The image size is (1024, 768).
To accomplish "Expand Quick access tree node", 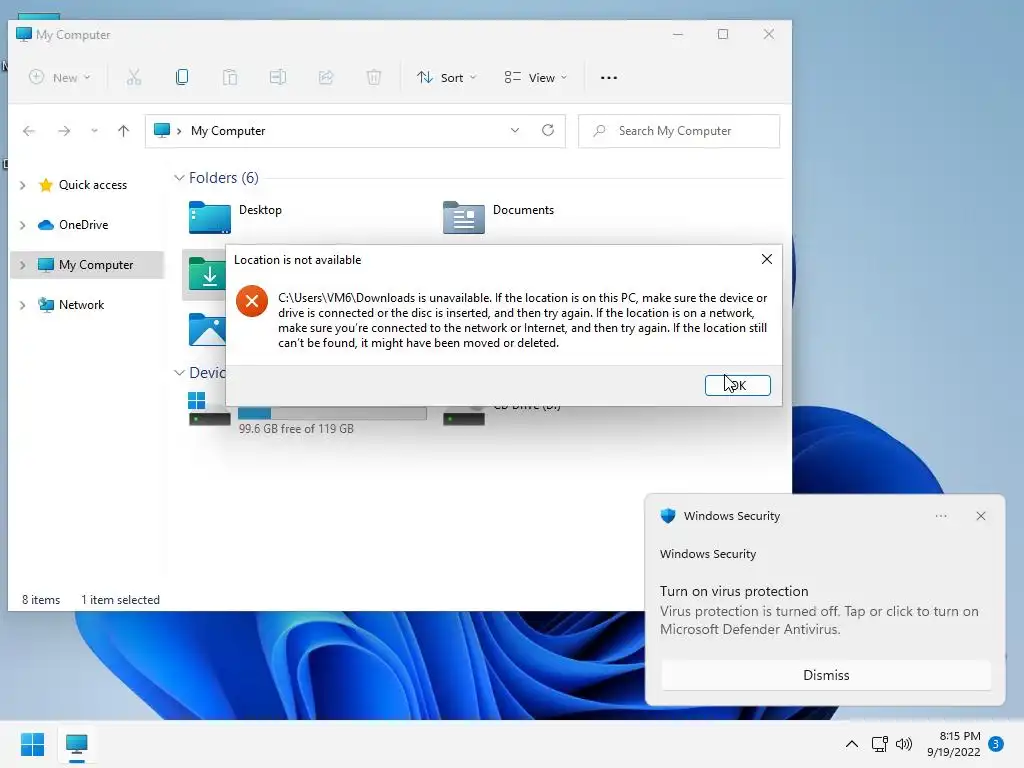I will click(23, 185).
